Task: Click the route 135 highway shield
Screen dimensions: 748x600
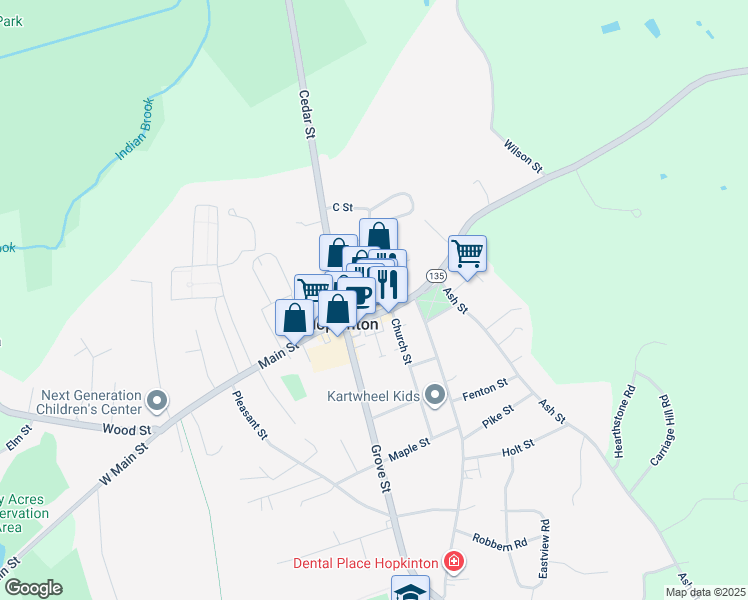Action: (x=436, y=276)
